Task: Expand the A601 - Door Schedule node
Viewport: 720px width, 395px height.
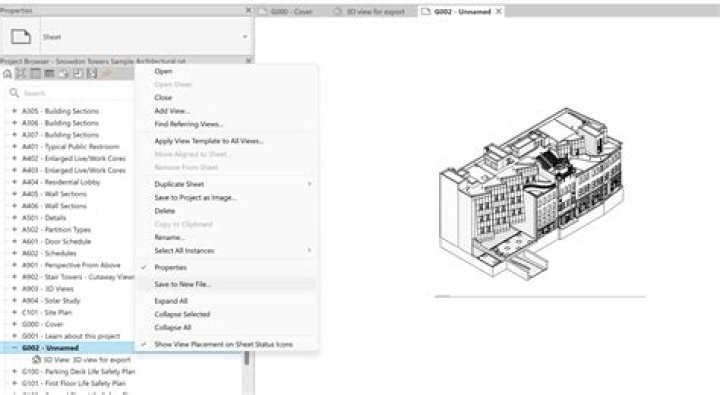Action: [x=14, y=241]
